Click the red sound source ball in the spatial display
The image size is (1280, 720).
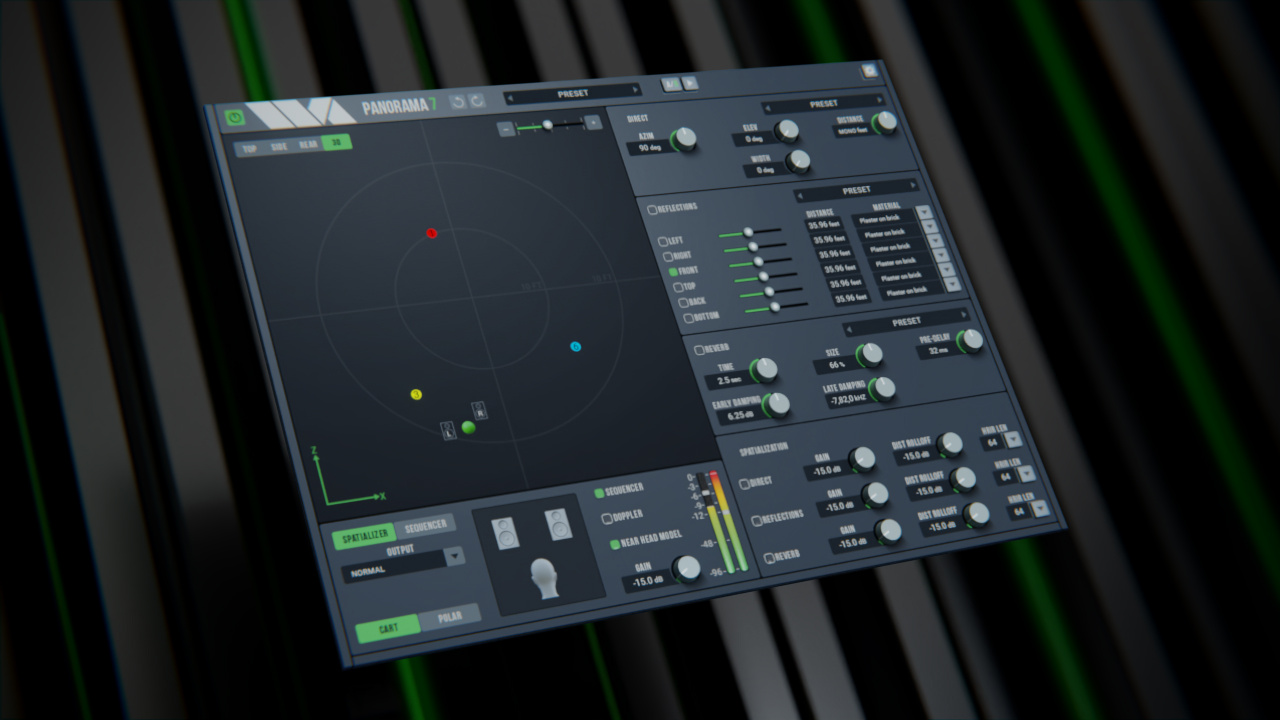[x=431, y=234]
